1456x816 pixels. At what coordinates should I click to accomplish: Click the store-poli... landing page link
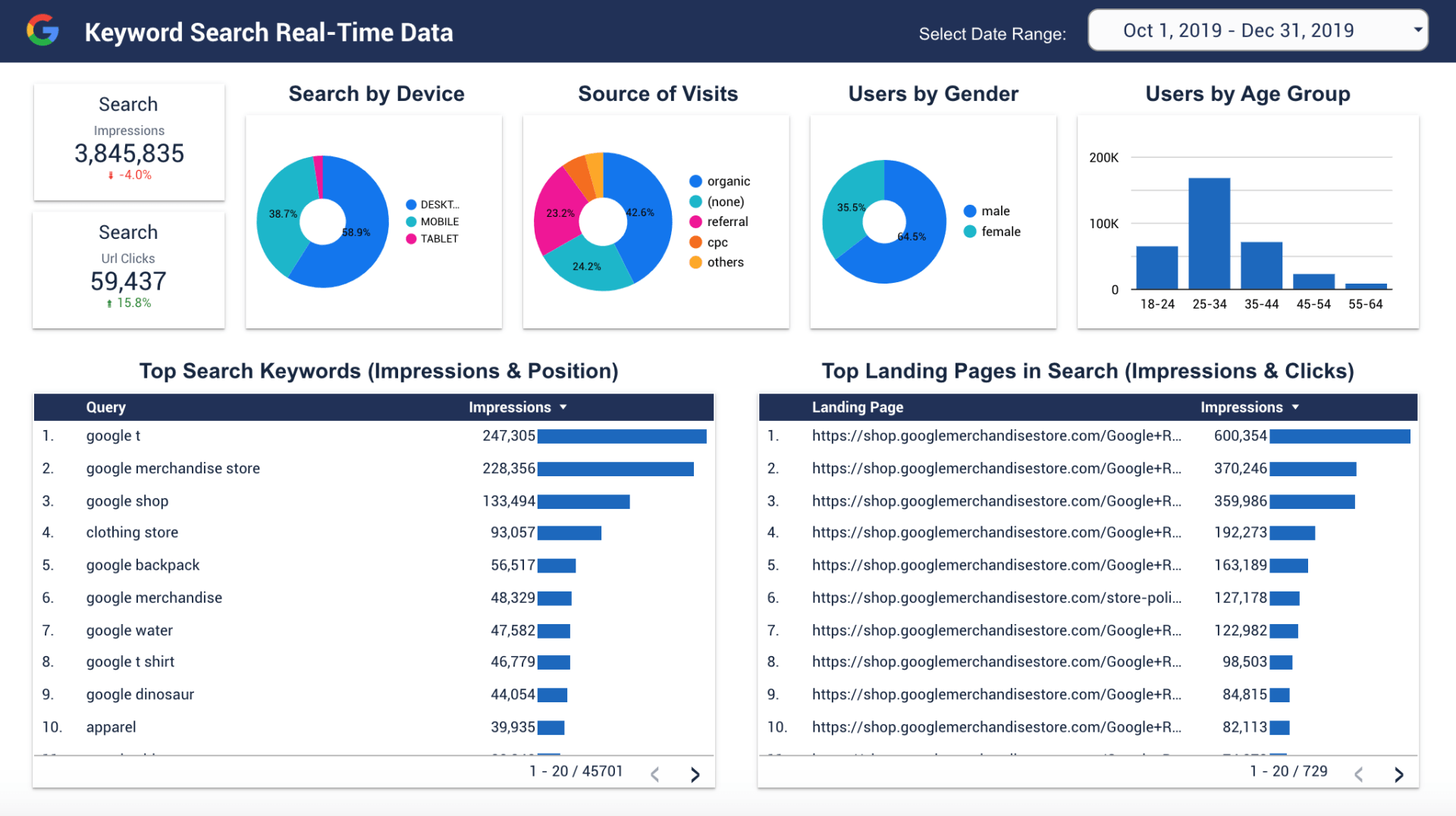[x=996, y=598]
